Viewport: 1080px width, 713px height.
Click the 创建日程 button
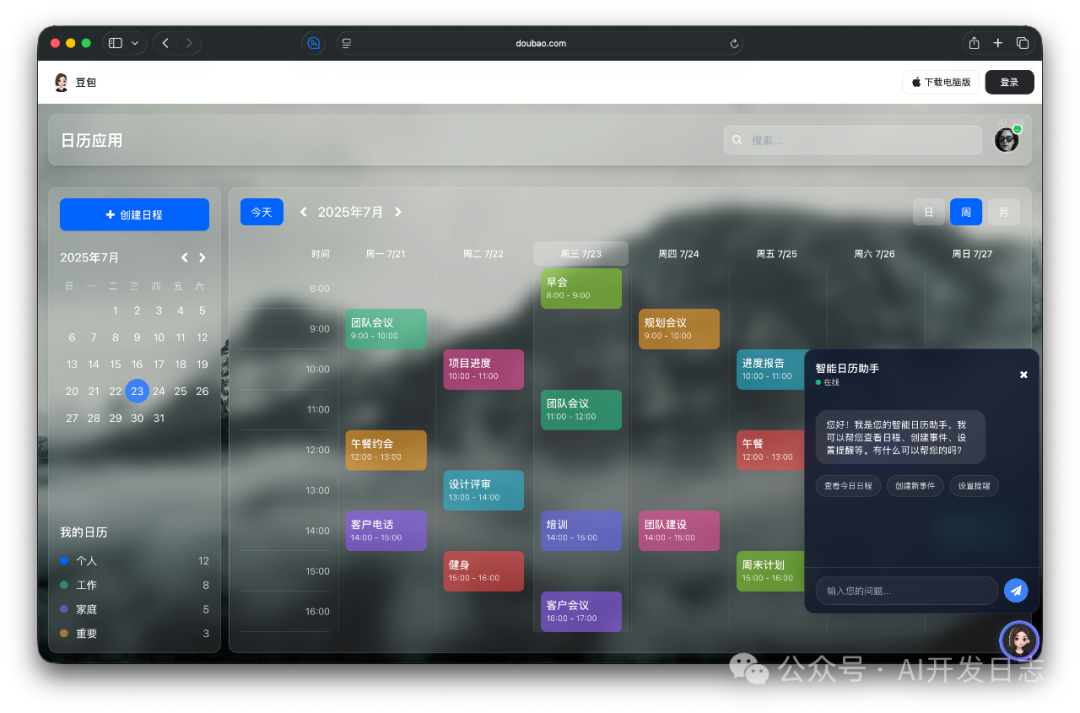coord(134,214)
